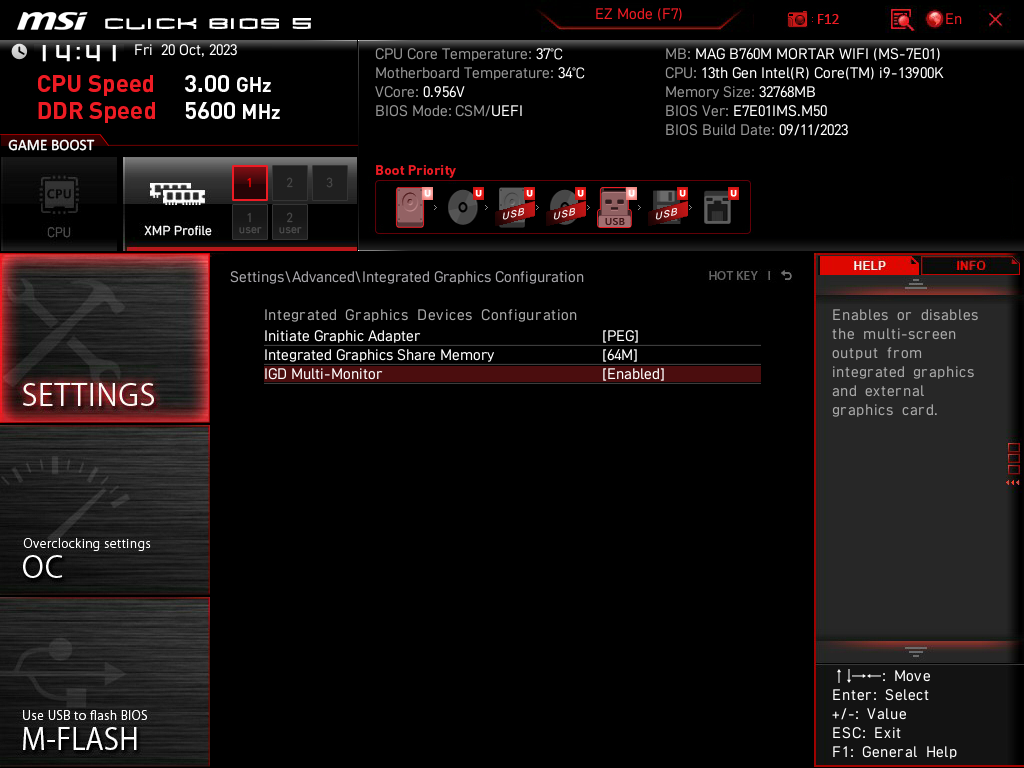Image resolution: width=1024 pixels, height=768 pixels.
Task: Click the help panel top scroll handle
Action: click(x=916, y=283)
